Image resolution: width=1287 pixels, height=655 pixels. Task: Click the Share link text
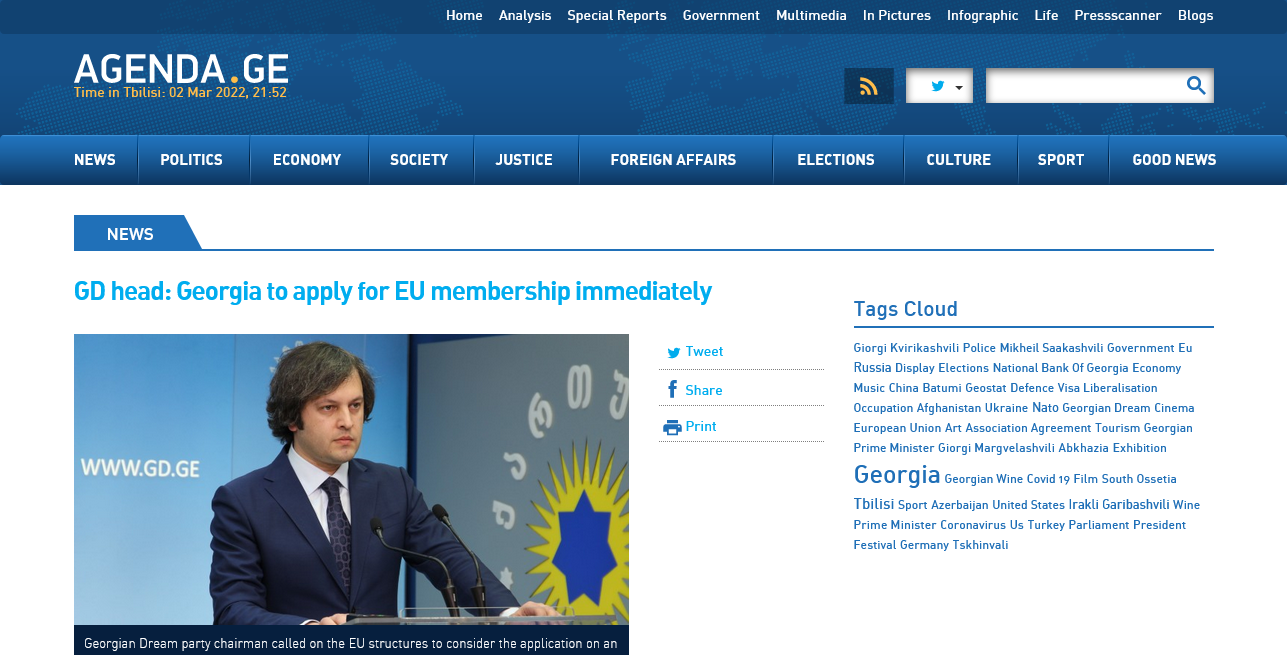click(x=704, y=391)
